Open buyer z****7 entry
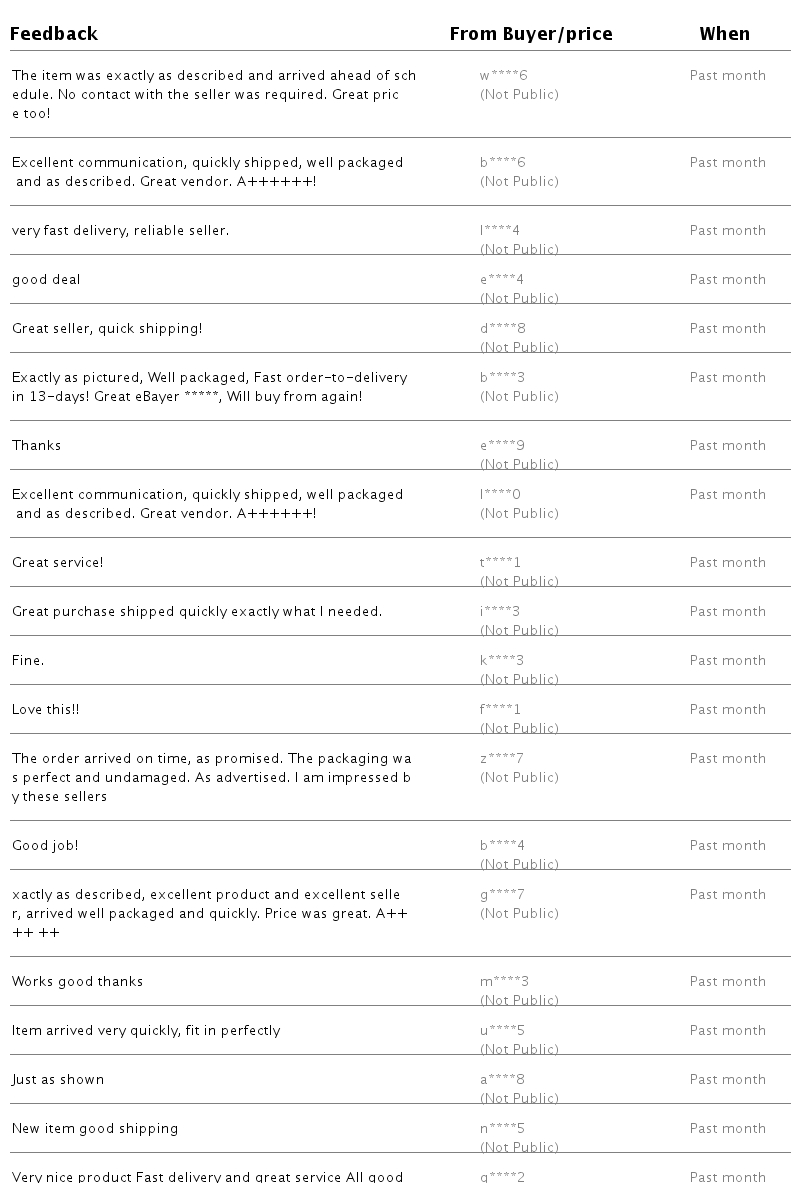Image resolution: width=800 pixels, height=1183 pixels. pos(502,758)
